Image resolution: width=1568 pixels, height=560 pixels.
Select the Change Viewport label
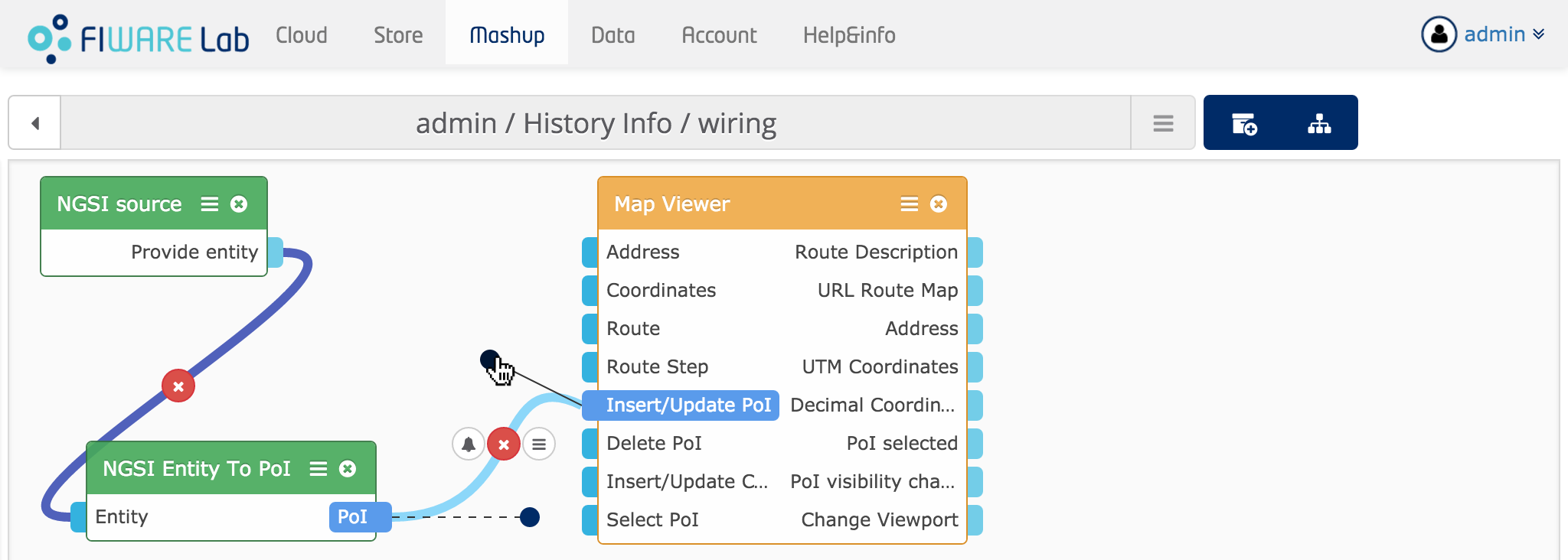[880, 520]
